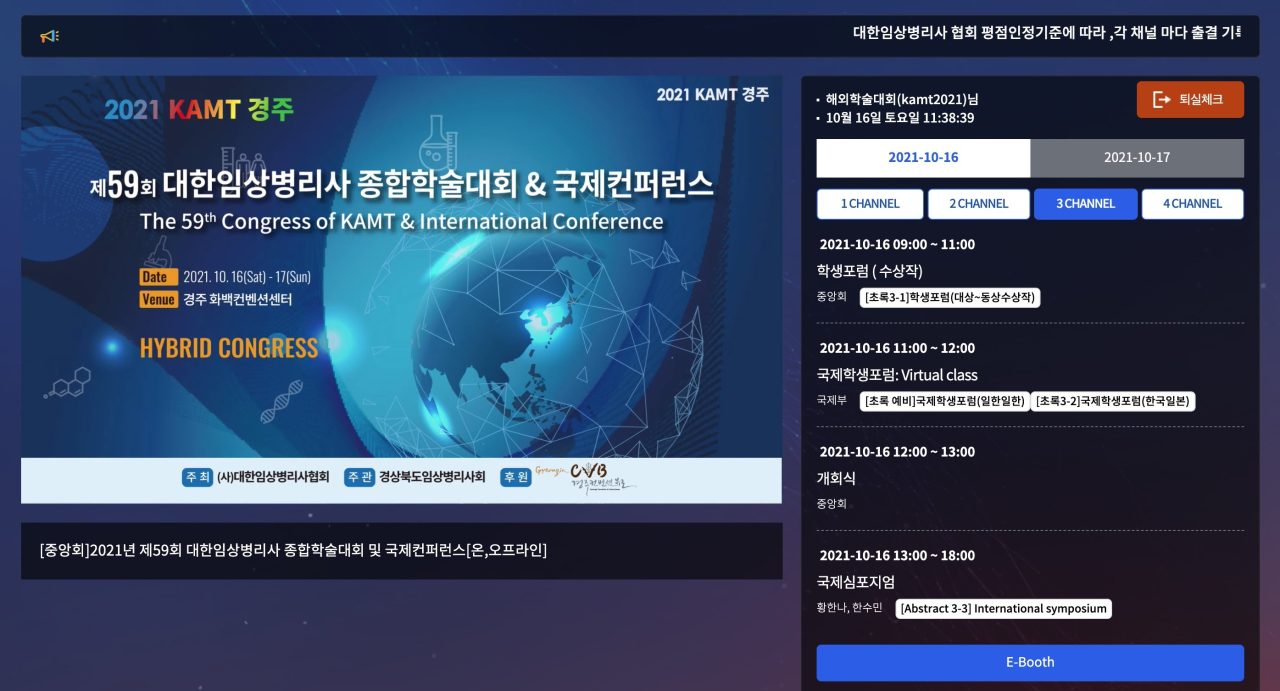Open [초록3-1]학생포럼(대상~동상수상작) abstract
Image resolution: width=1280 pixels, height=691 pixels.
[950, 297]
